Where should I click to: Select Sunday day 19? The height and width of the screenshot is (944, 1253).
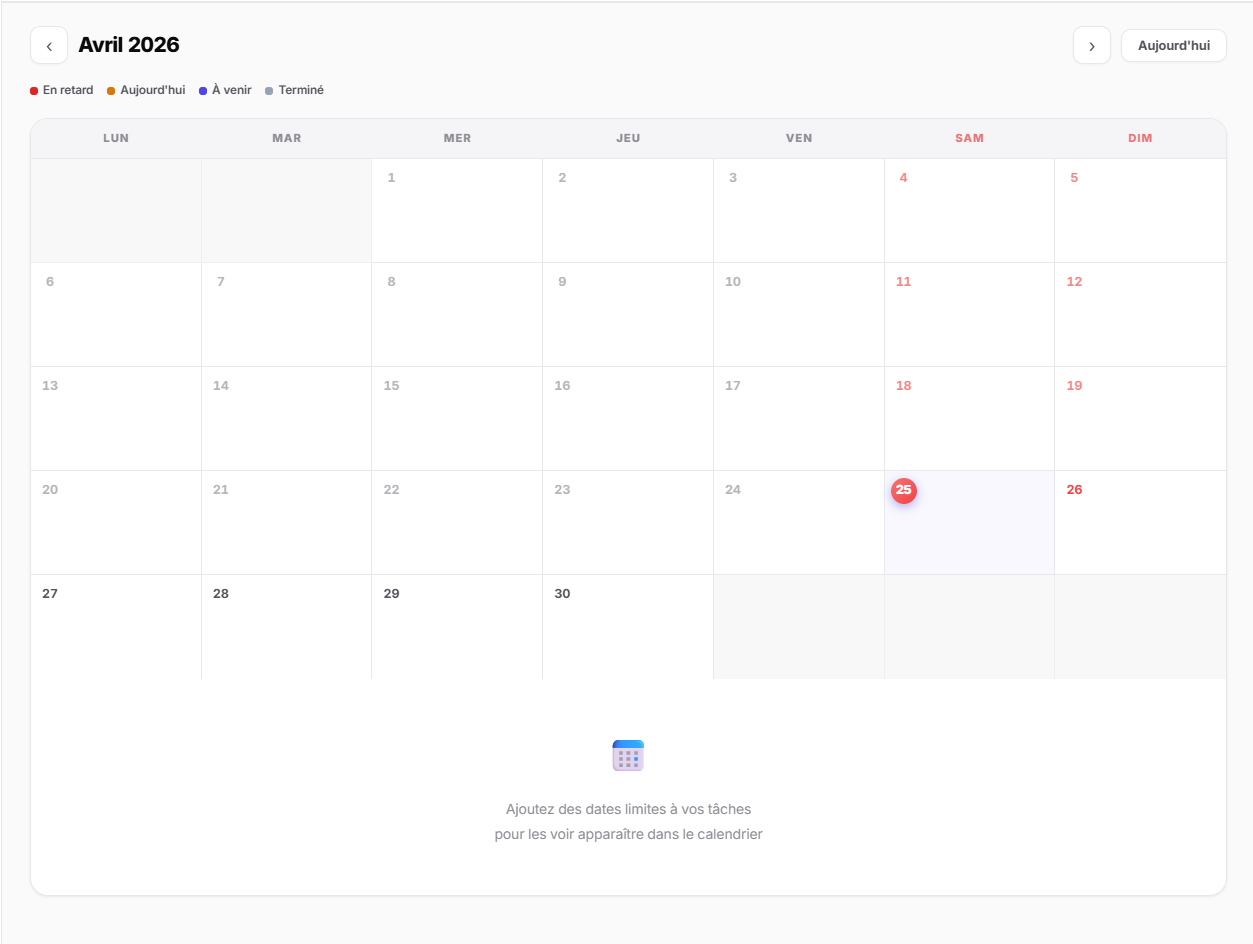click(1140, 419)
